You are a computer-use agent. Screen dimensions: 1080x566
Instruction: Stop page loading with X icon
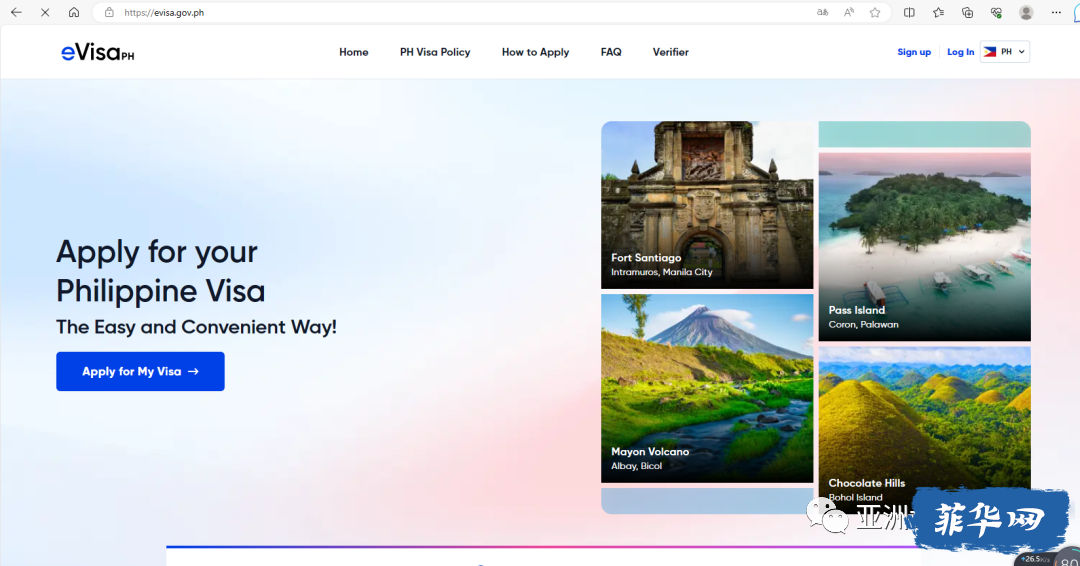point(45,12)
